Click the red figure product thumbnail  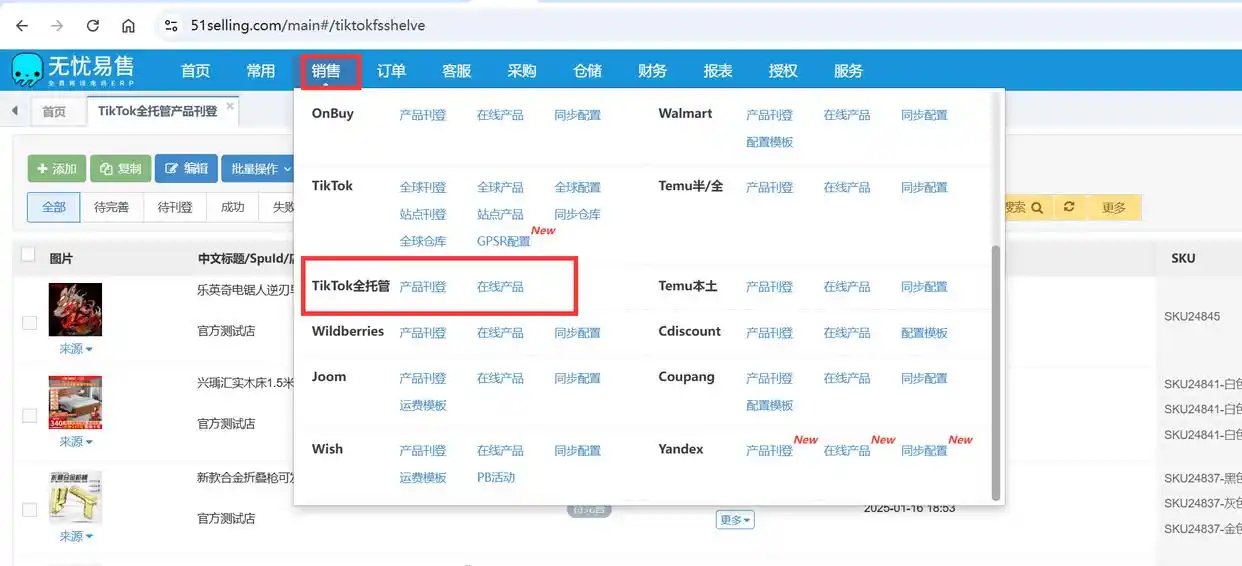tap(75, 310)
